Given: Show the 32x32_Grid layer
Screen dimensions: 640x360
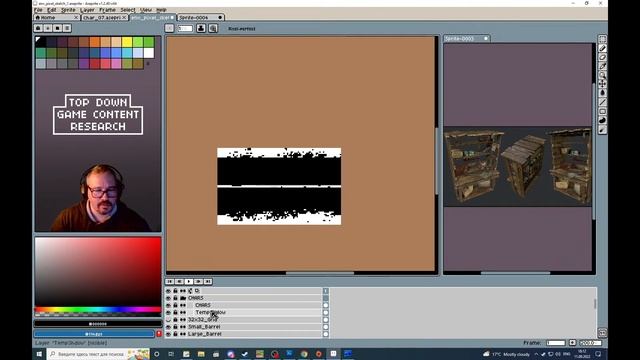Looking at the screenshot, I should [x=168, y=320].
